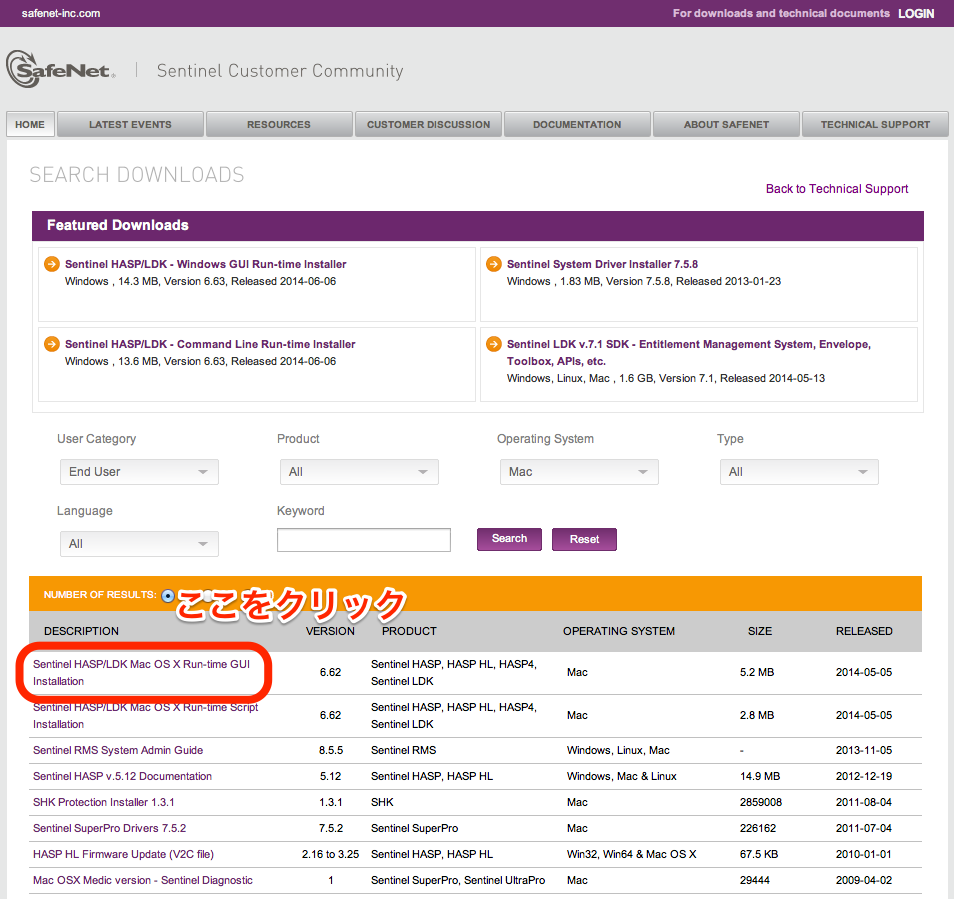Follow the Back to Technical Support link
The height and width of the screenshot is (899, 954).
coord(837,189)
